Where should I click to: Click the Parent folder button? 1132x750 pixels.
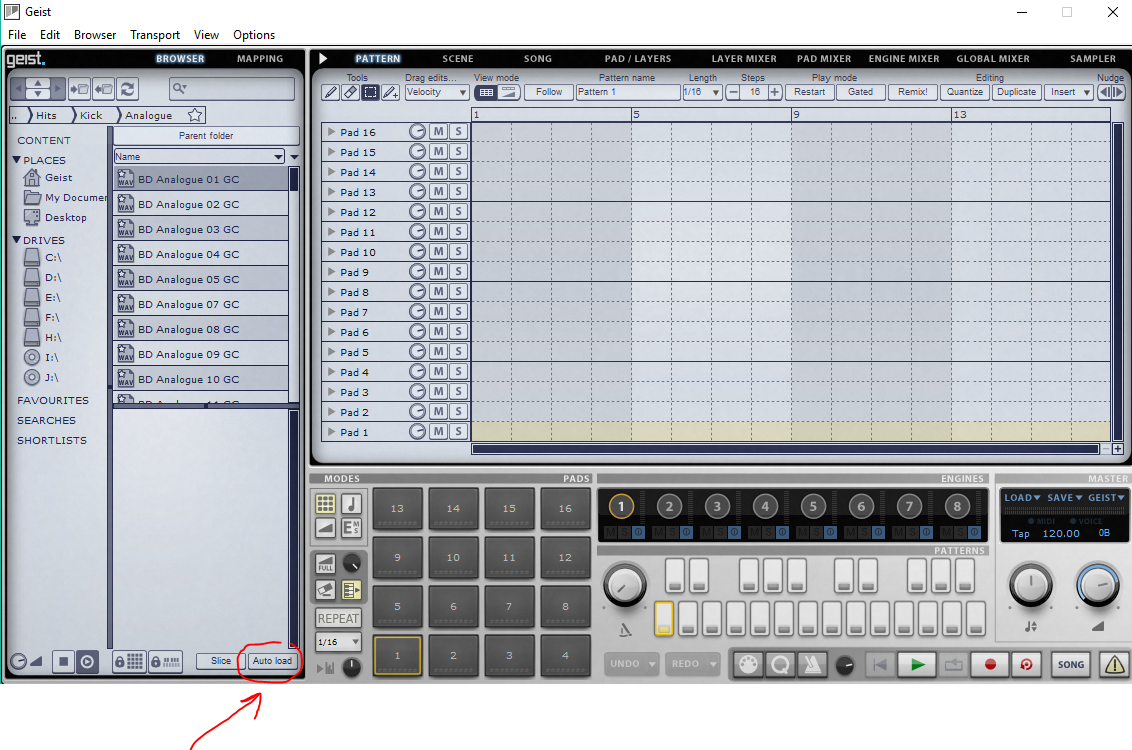click(x=206, y=136)
